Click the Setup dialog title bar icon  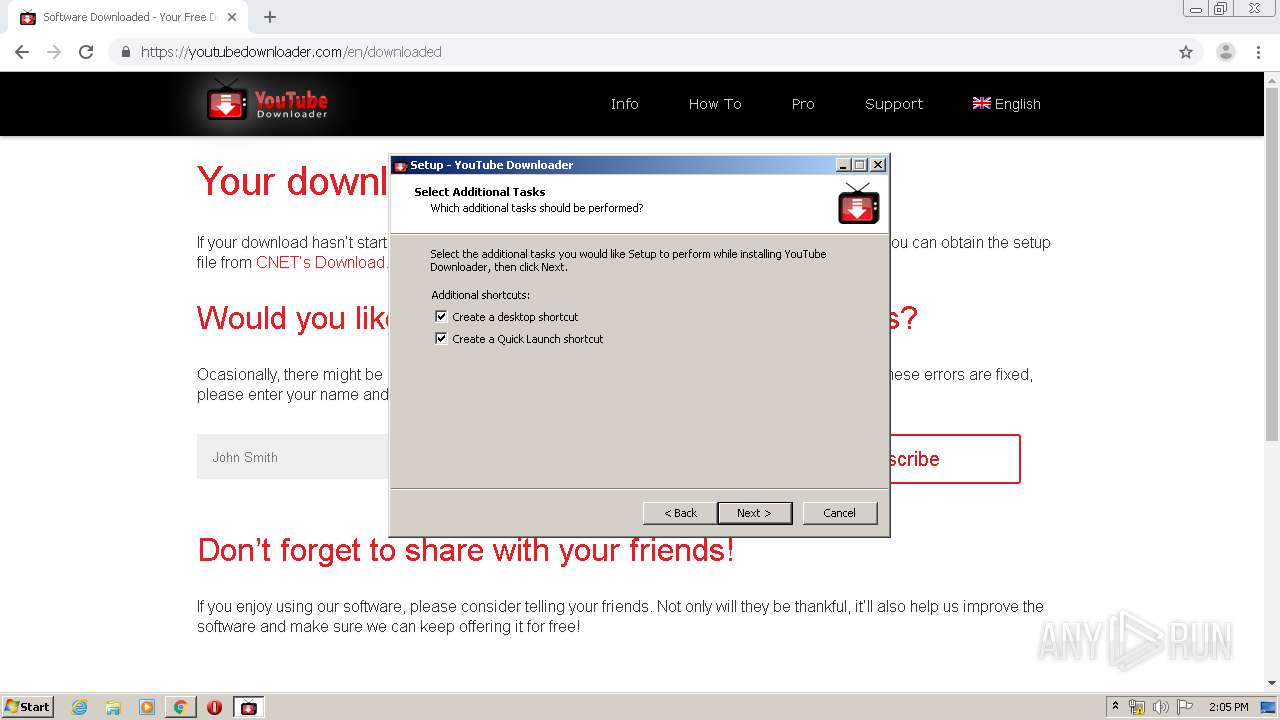(x=400, y=166)
